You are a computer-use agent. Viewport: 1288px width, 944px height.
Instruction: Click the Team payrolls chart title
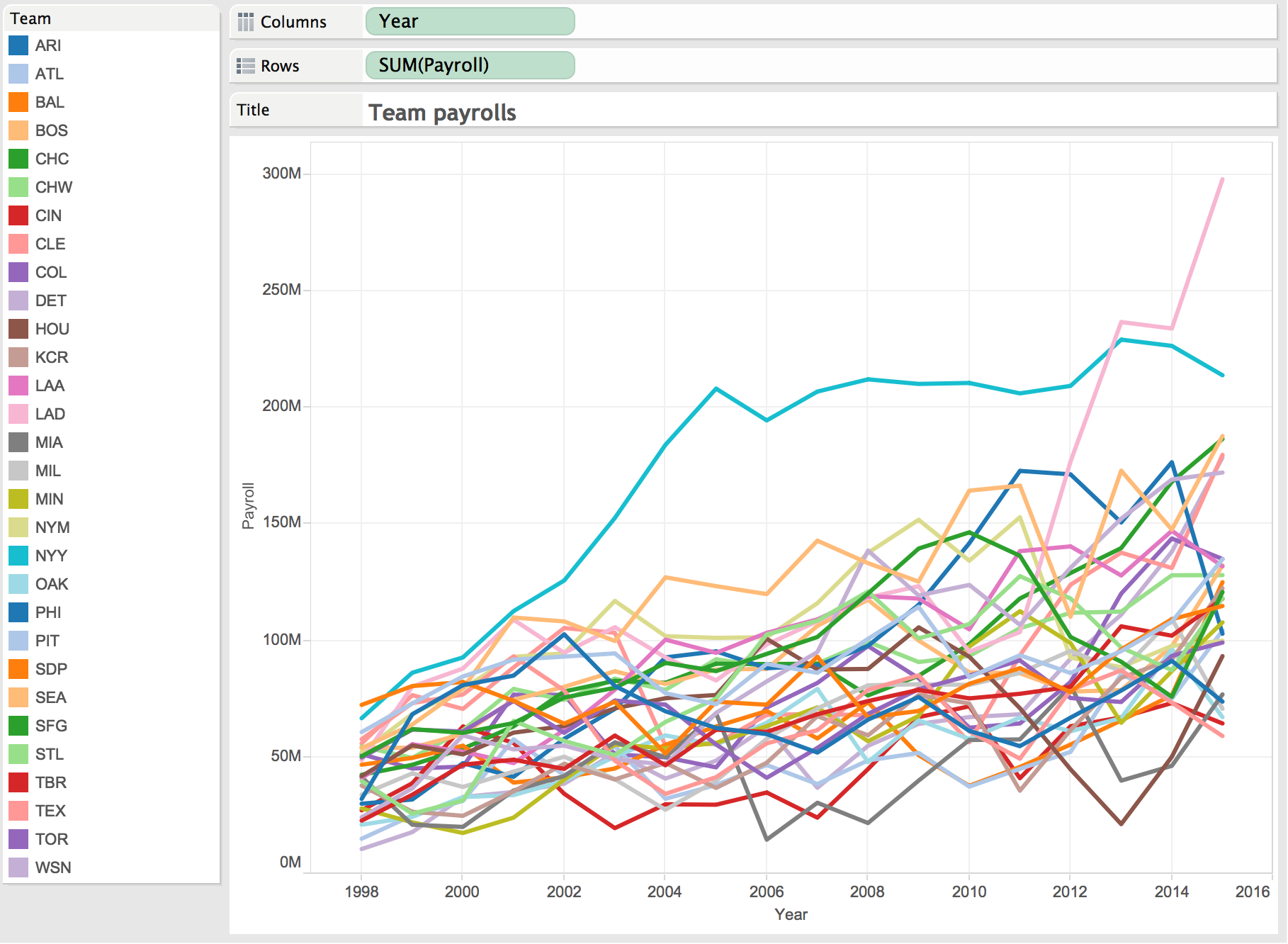[x=442, y=113]
